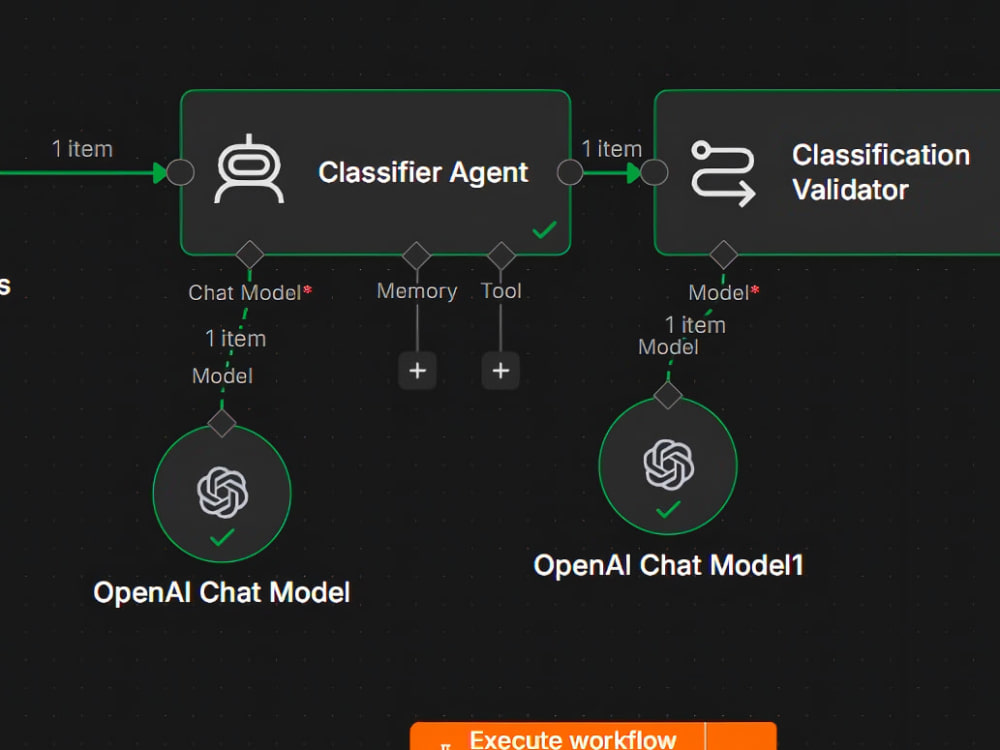Click diamond connector atop OpenAI Chat Model1

click(668, 395)
